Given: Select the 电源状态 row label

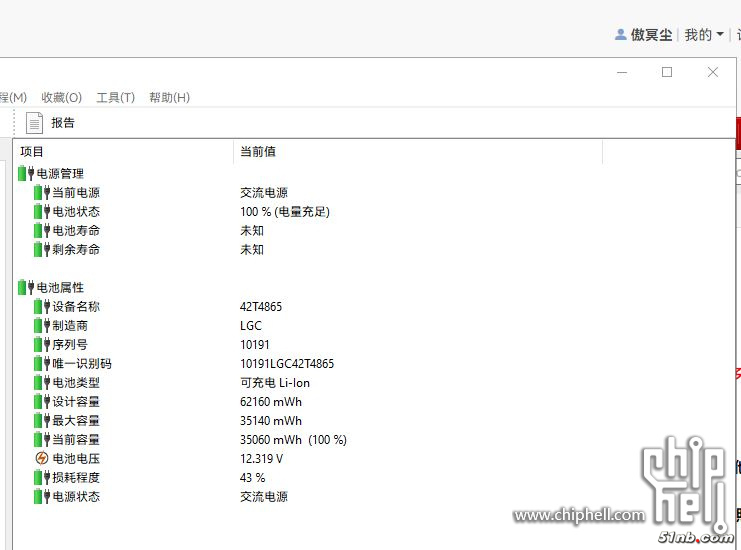Looking at the screenshot, I should pyautogui.click(x=76, y=497).
